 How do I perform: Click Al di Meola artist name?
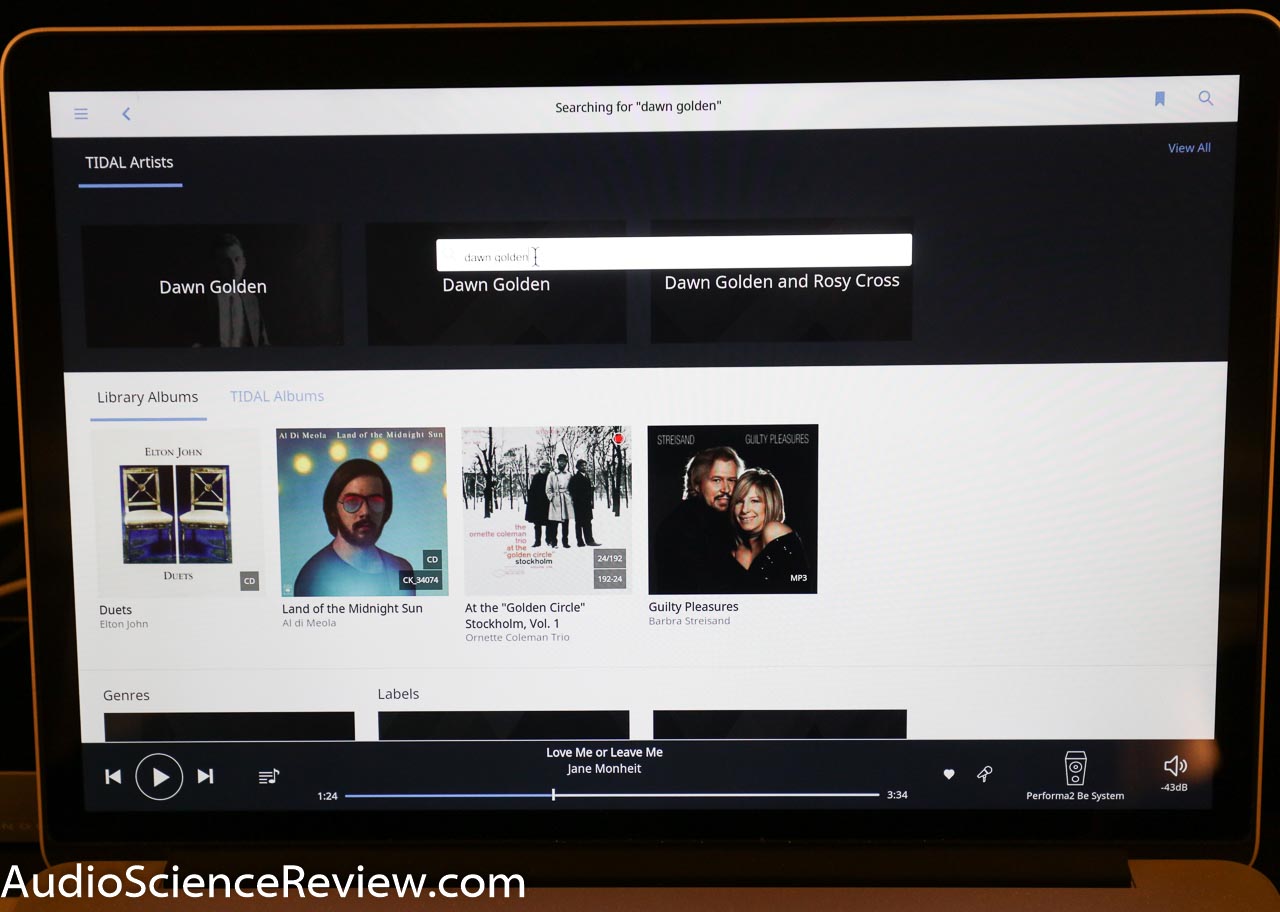309,623
